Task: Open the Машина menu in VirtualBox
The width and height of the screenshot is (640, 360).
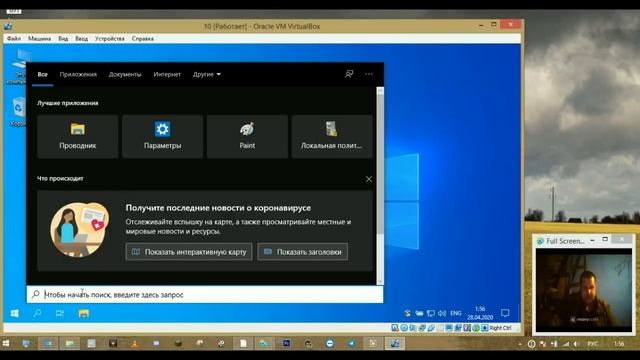Action: point(40,38)
